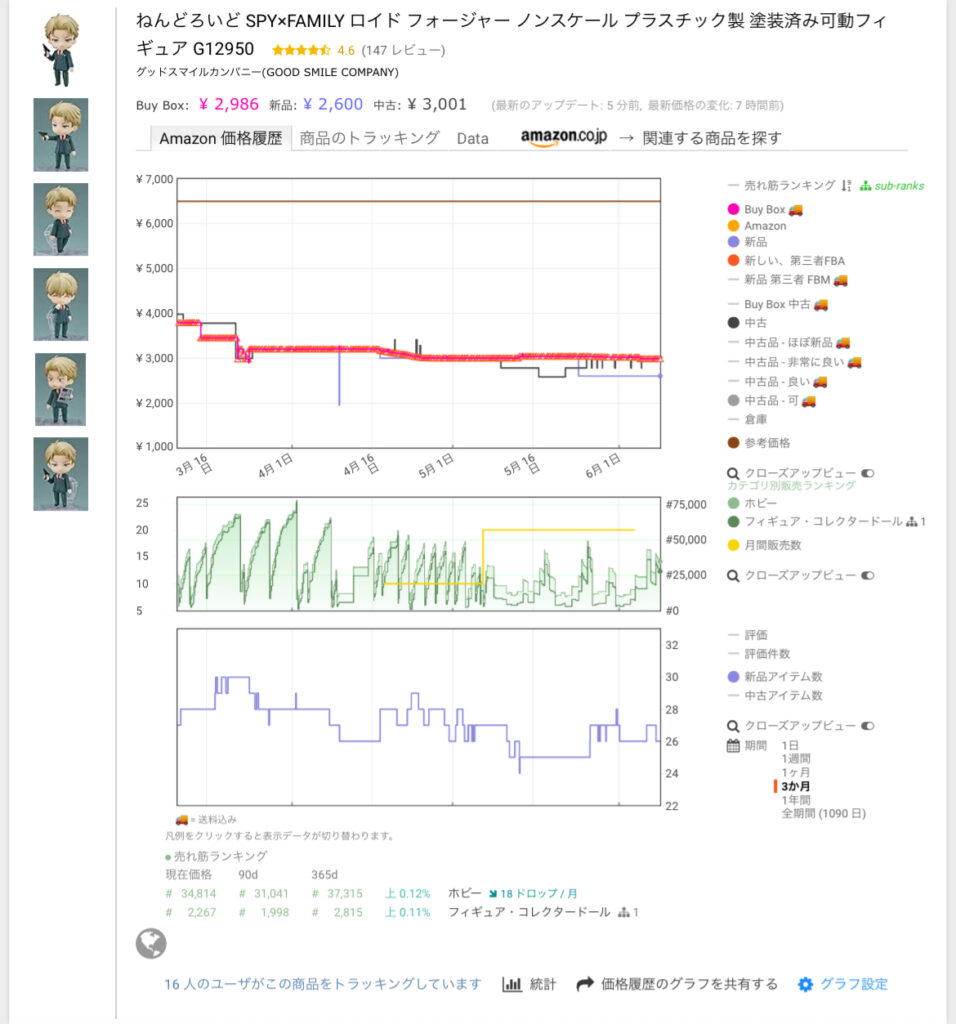
Task: Switch price chart クローズアップビュー toggle
Action: (x=868, y=473)
